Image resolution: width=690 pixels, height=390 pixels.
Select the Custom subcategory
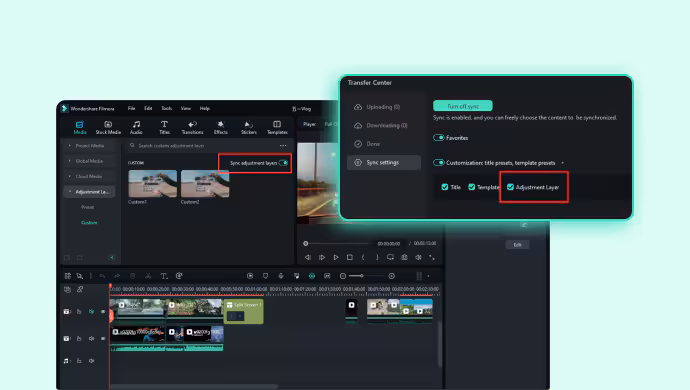(x=89, y=223)
